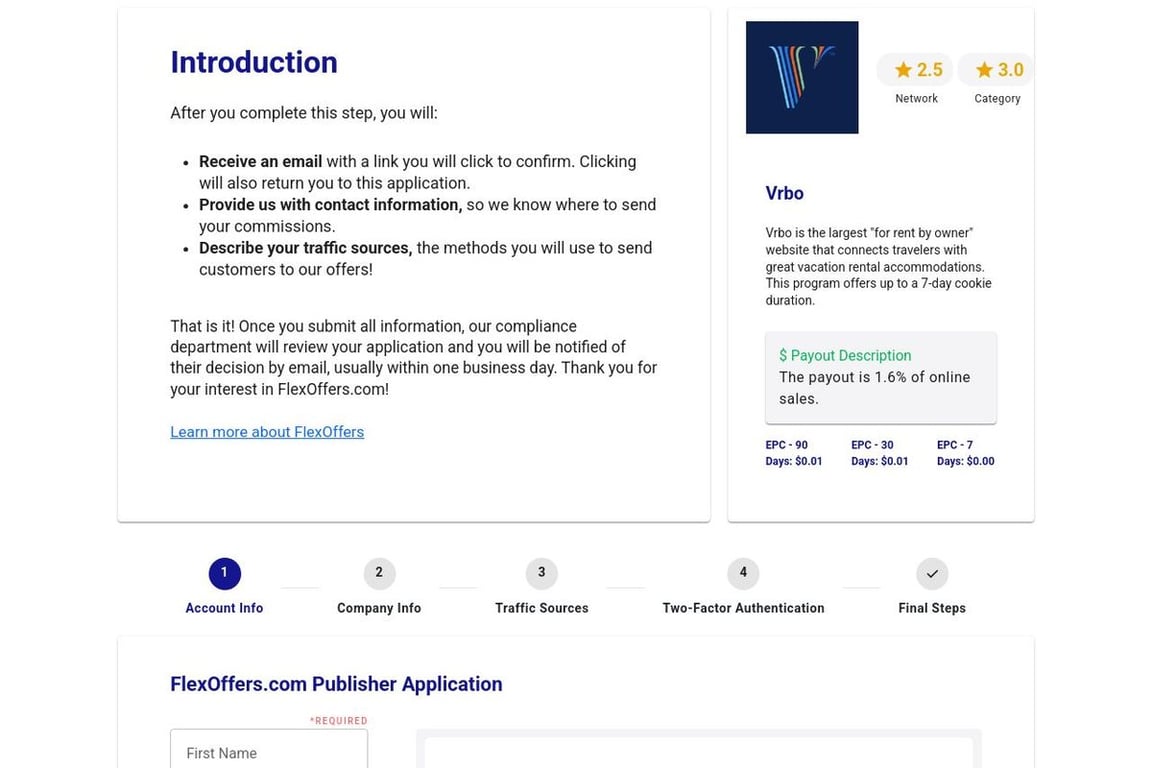
Task: Click the Vrbo program title link
Action: click(x=784, y=193)
